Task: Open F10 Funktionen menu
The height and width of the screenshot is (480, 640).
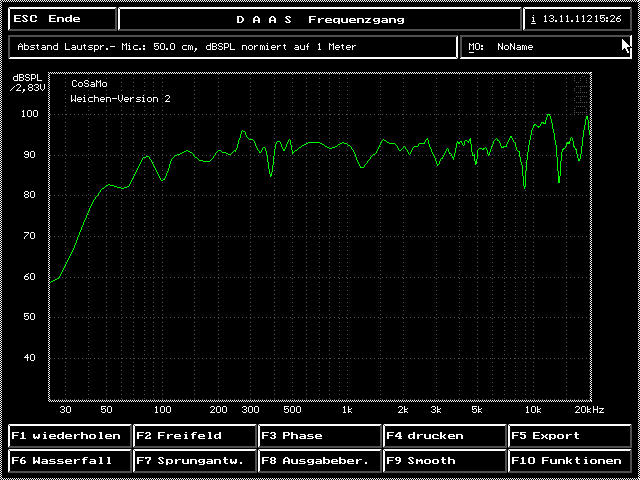Action: [570, 461]
